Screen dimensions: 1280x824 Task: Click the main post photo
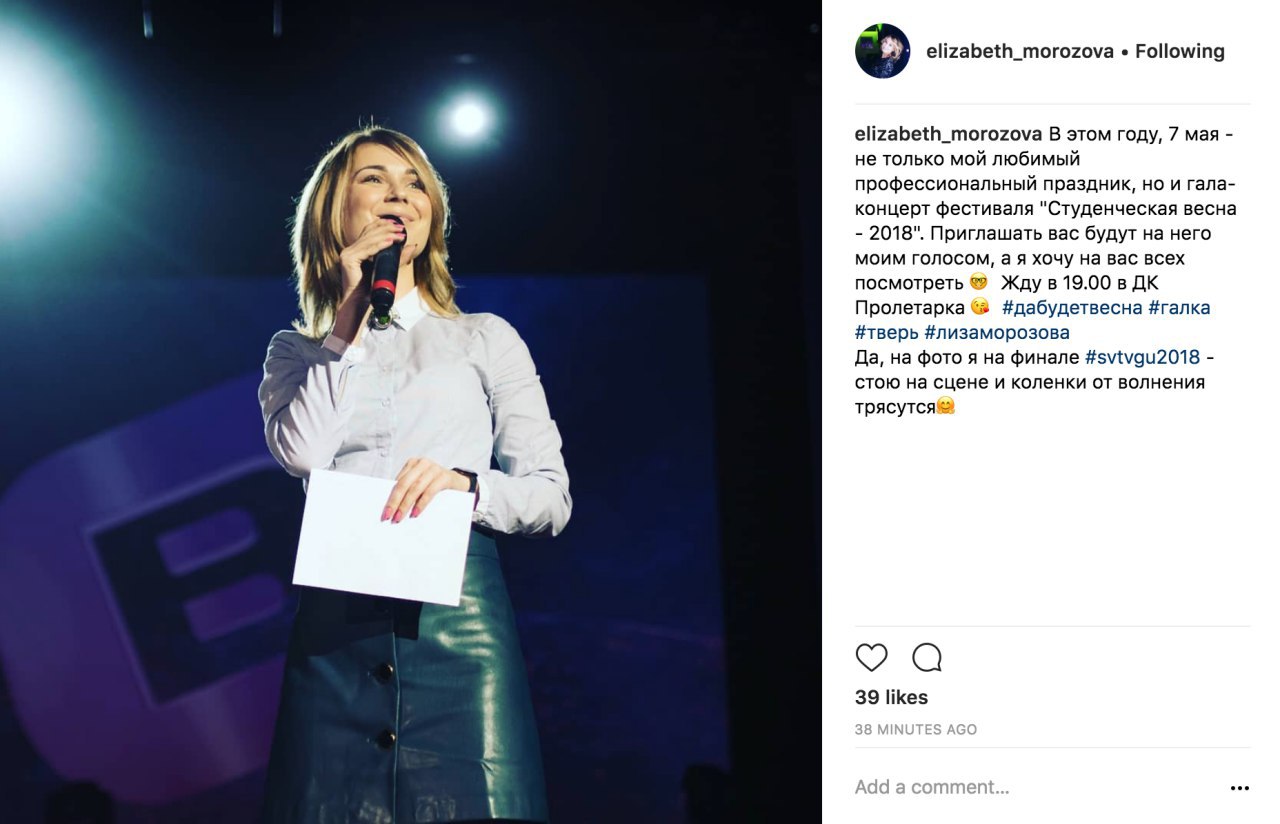411,412
